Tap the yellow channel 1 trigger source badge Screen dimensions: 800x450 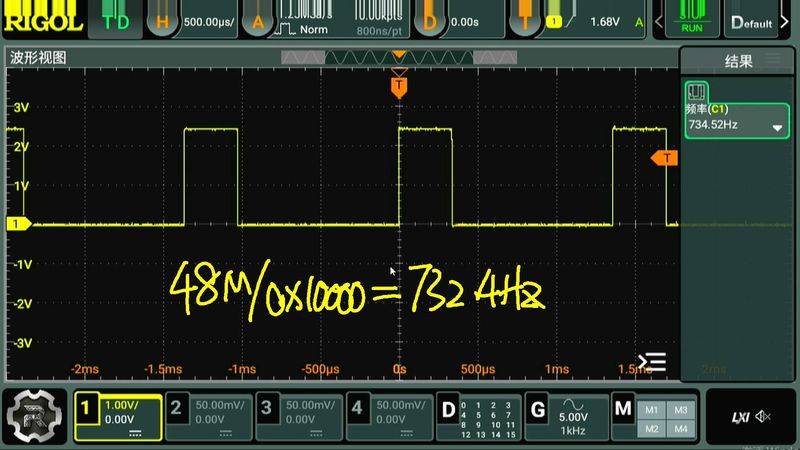point(554,21)
